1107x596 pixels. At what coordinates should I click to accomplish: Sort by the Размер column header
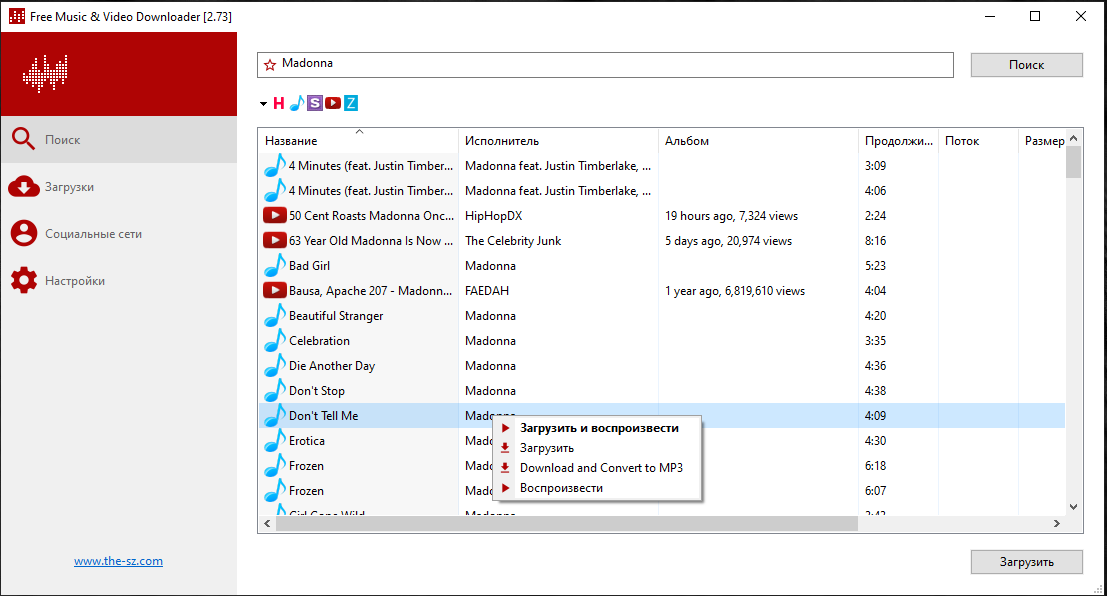[x=1041, y=141]
